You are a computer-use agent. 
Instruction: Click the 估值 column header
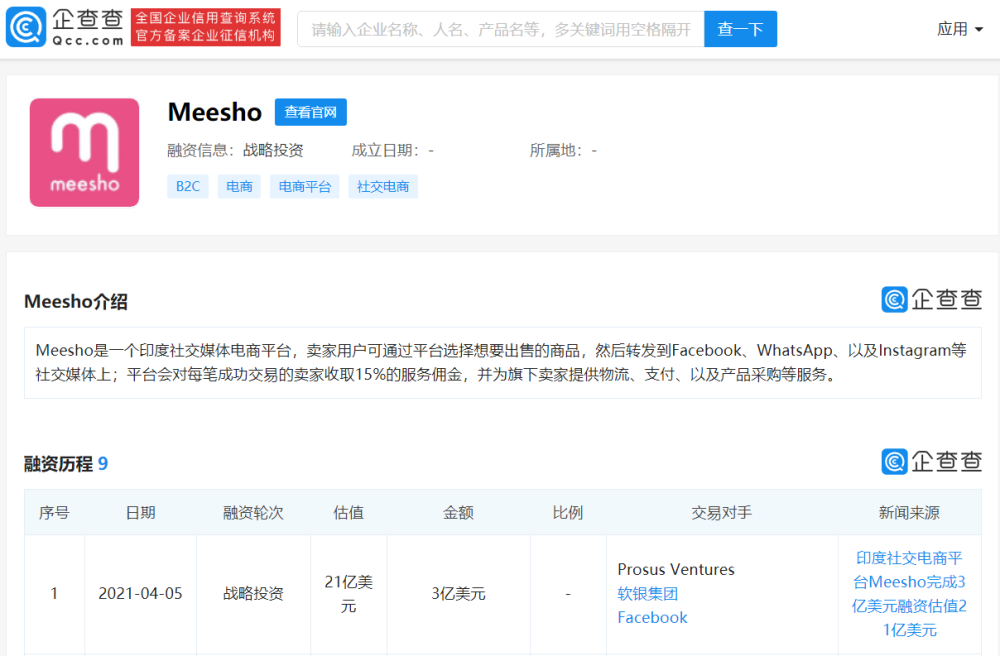[348, 513]
